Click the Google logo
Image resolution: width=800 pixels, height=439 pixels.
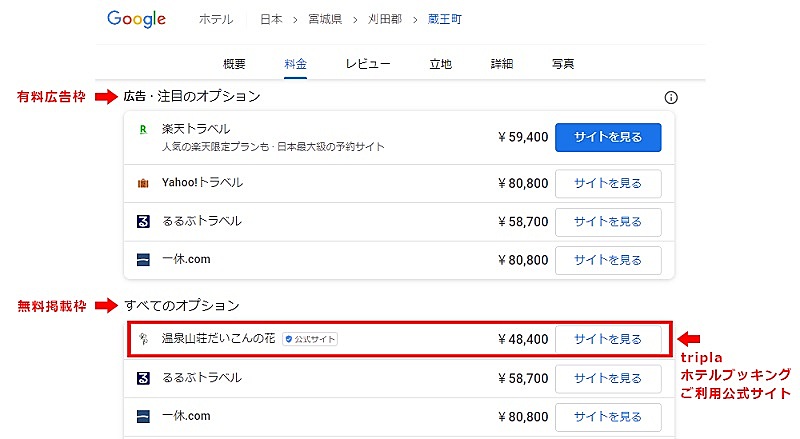tap(136, 19)
